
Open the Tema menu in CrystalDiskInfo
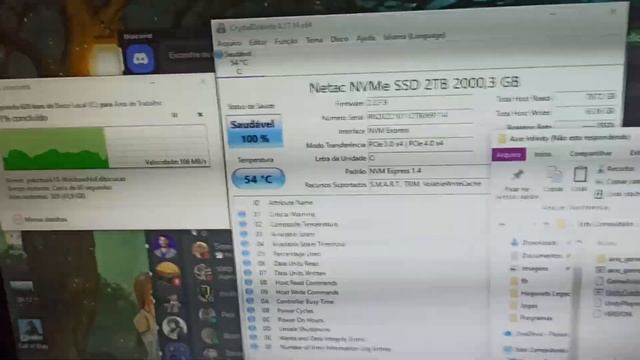point(314,40)
